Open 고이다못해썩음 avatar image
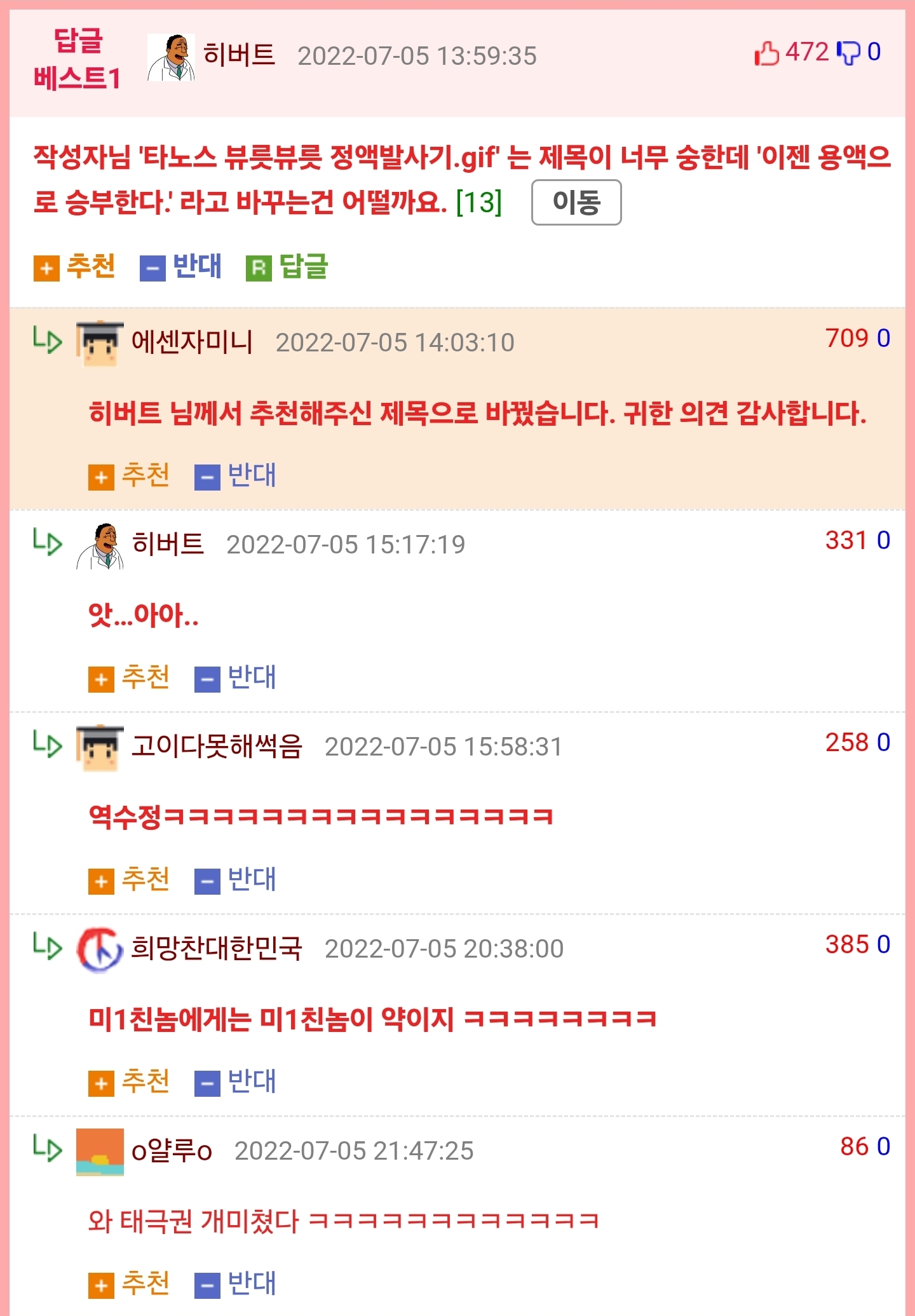 tap(100, 748)
